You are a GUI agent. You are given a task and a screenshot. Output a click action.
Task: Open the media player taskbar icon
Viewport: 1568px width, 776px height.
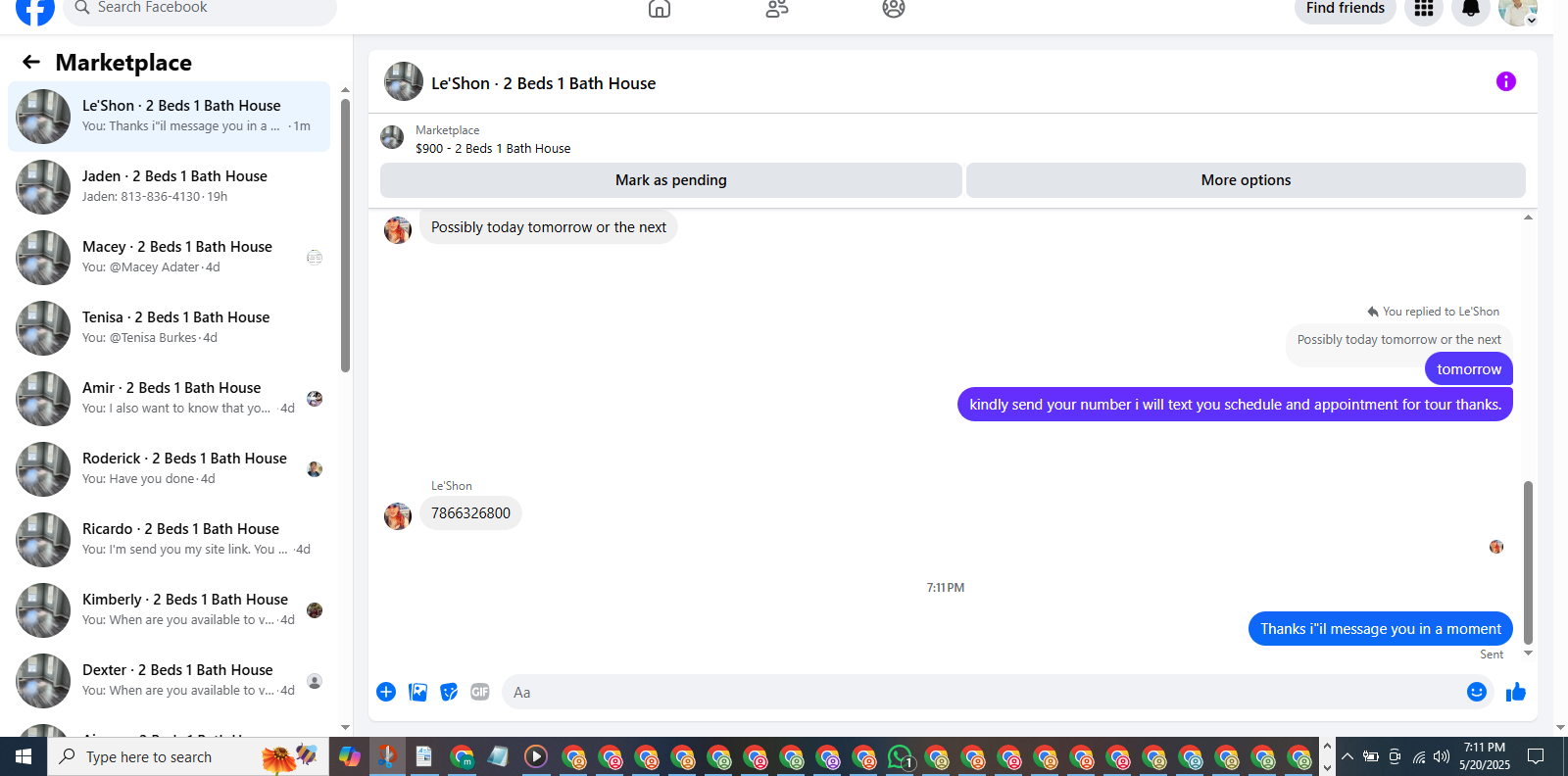[x=535, y=756]
